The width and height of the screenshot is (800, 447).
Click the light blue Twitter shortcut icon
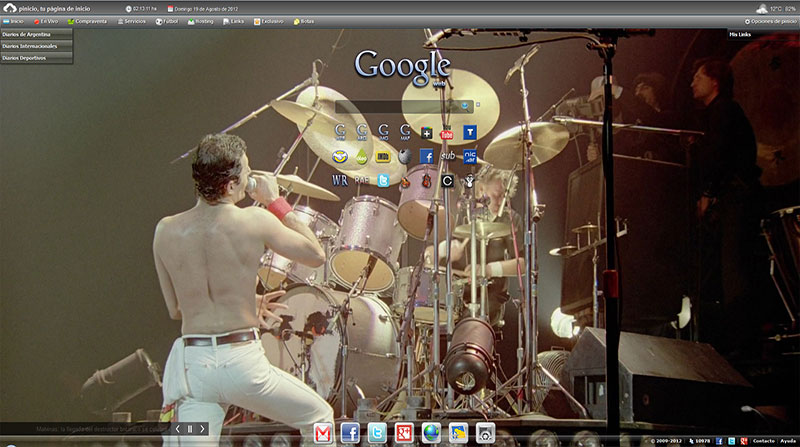click(x=383, y=180)
